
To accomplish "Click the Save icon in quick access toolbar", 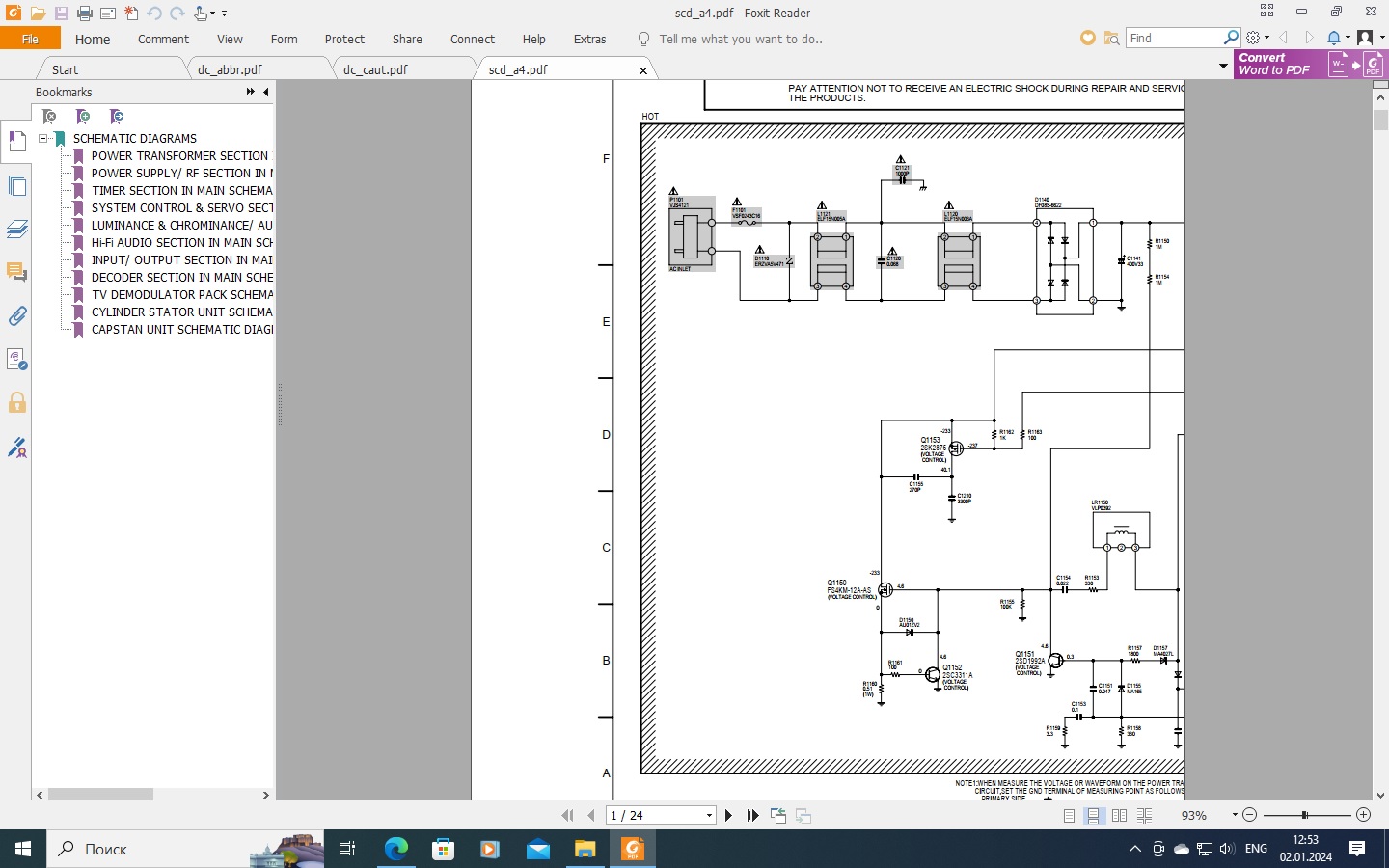I will (x=61, y=14).
